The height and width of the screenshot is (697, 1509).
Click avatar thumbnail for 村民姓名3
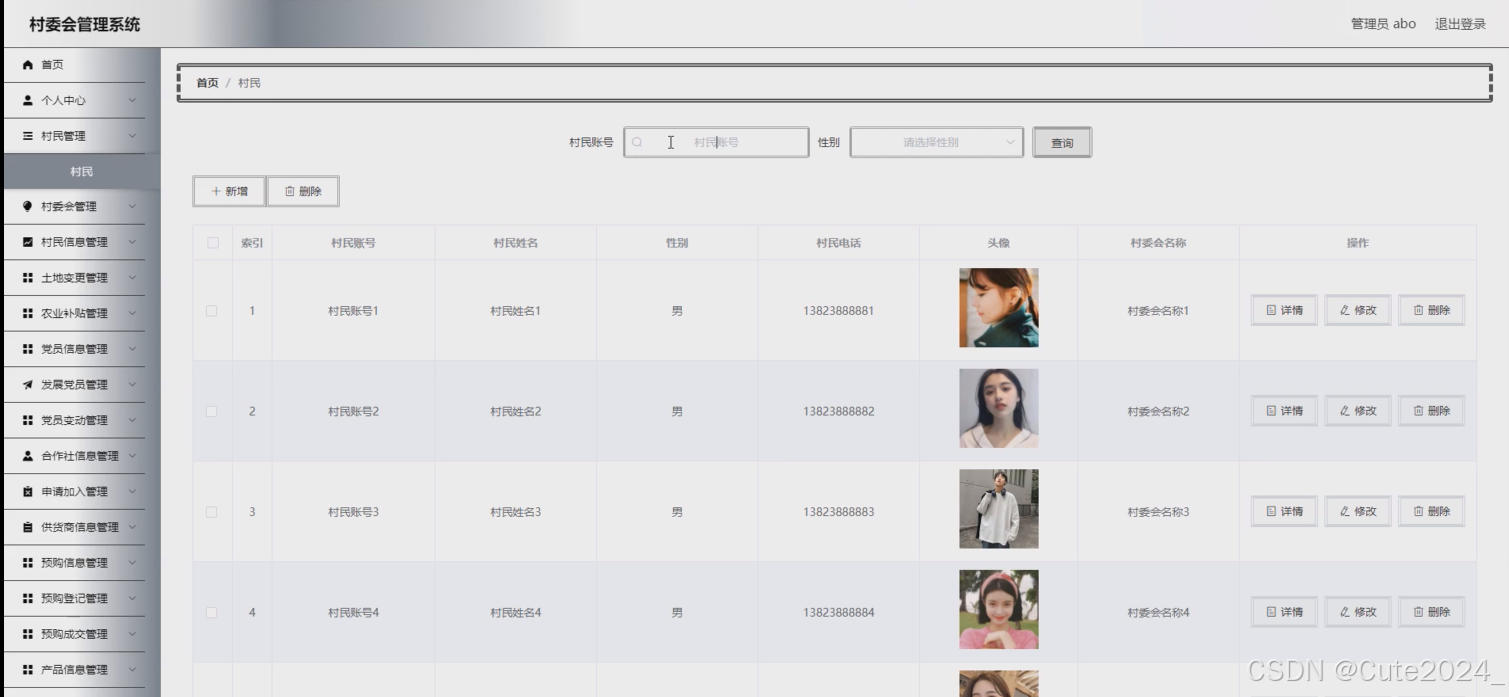point(999,509)
